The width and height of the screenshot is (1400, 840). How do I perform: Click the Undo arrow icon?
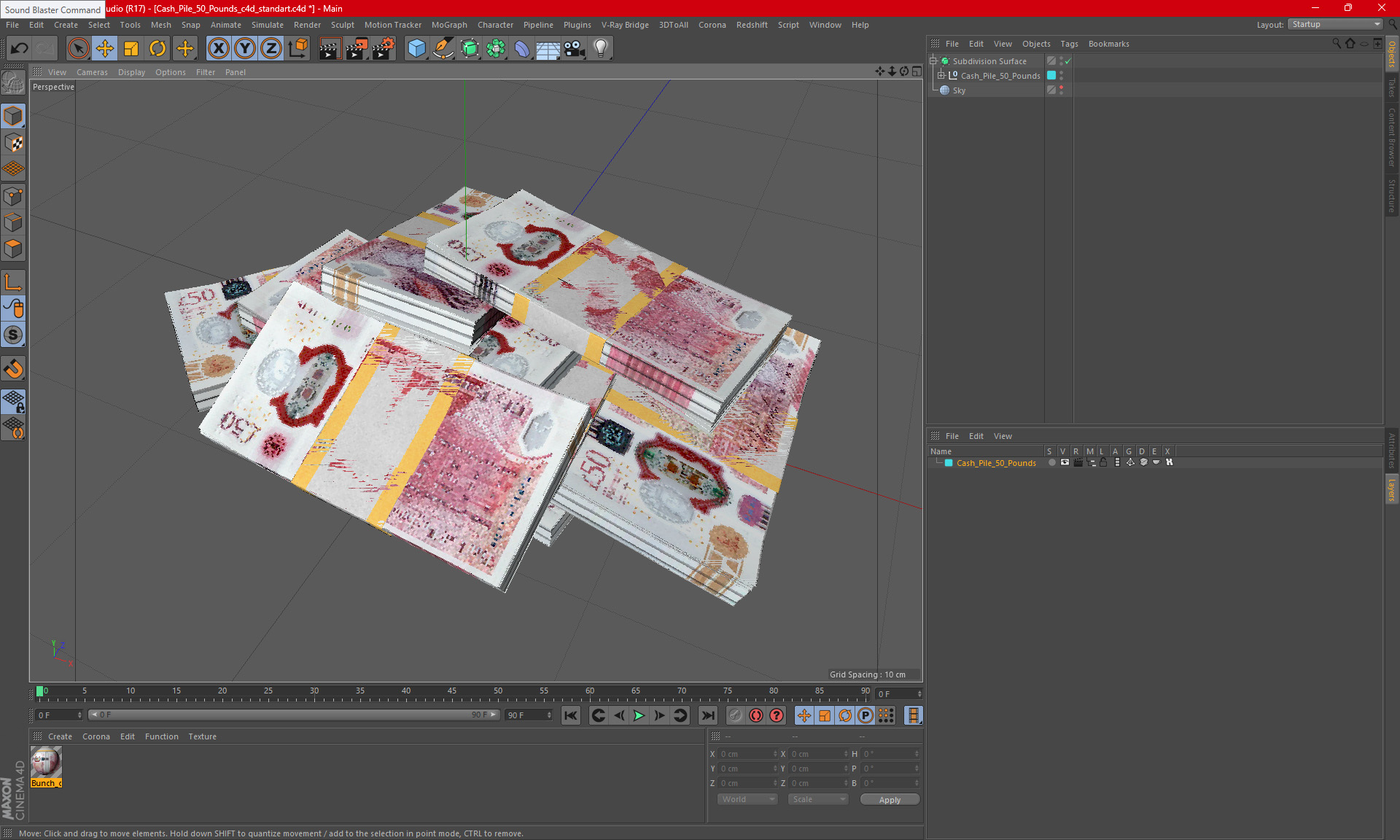19,49
